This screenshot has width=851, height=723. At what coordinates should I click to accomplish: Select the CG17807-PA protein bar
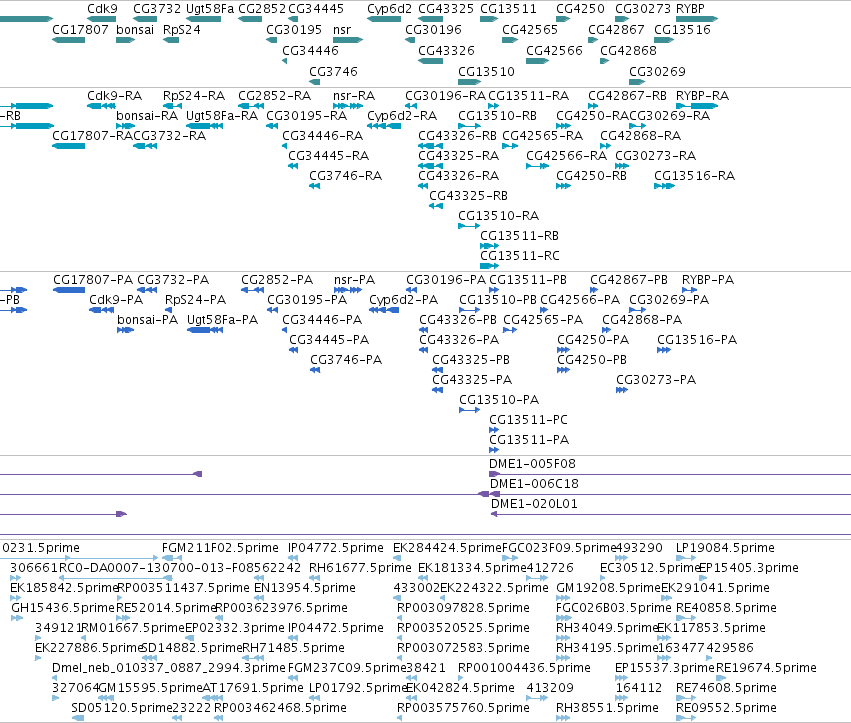[69, 290]
